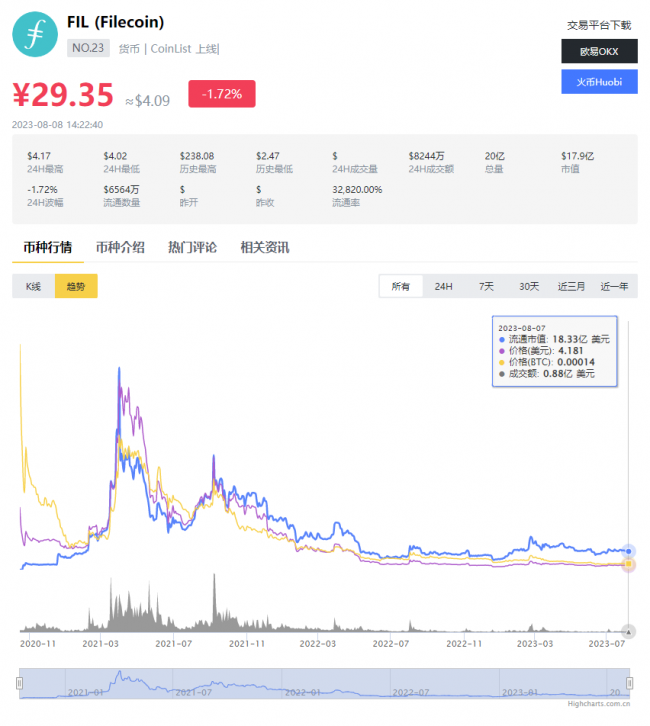Click the NO.23 rank badge
650x726 pixels.
pyautogui.click(x=88, y=48)
